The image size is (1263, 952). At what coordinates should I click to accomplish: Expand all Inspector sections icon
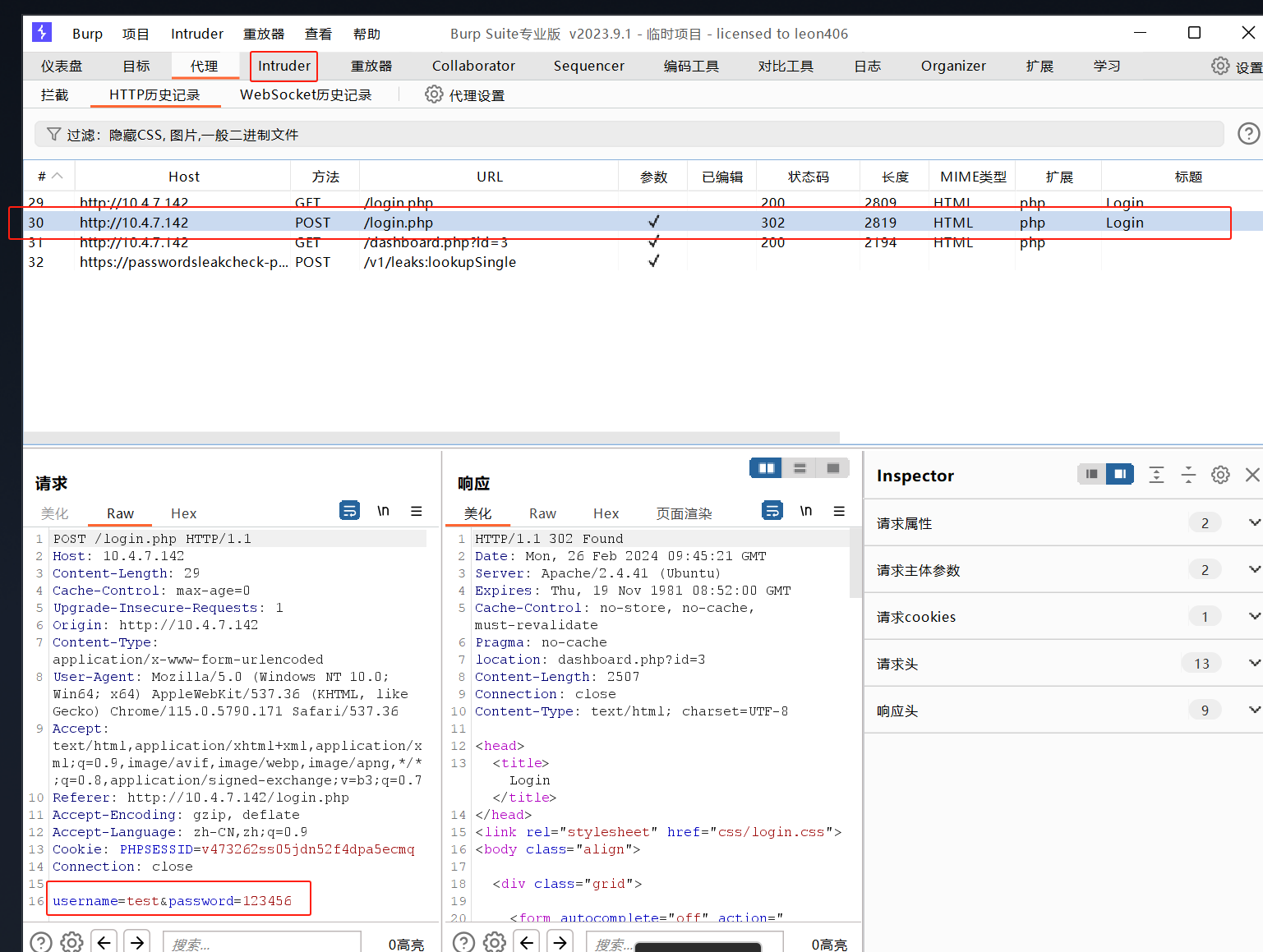coord(1156,474)
